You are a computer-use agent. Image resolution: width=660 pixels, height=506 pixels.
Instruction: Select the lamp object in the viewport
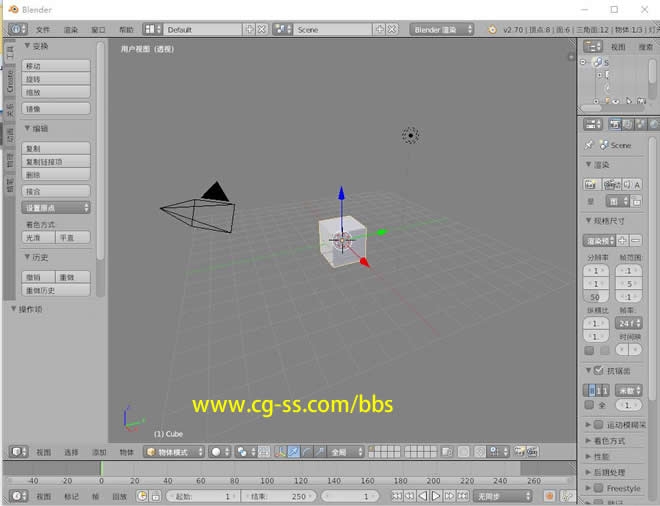point(410,135)
